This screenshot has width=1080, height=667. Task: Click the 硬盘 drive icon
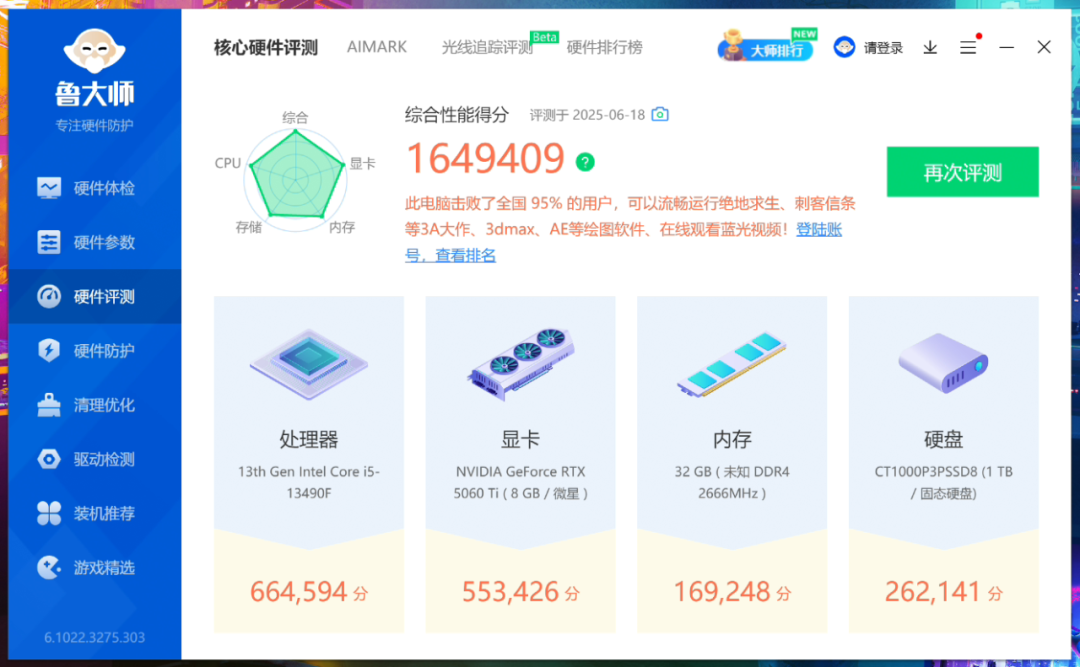(943, 363)
